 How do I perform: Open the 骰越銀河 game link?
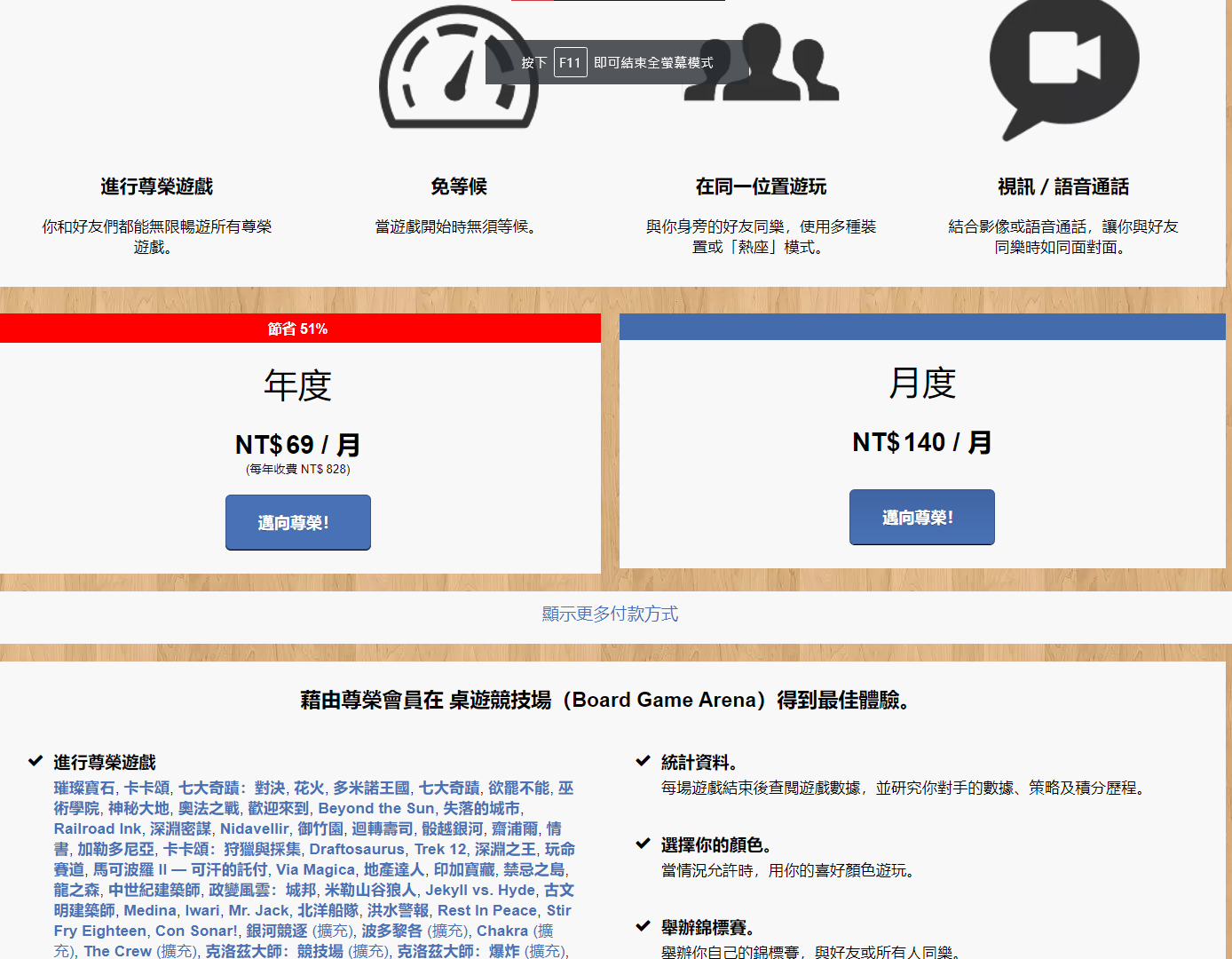[x=453, y=828]
